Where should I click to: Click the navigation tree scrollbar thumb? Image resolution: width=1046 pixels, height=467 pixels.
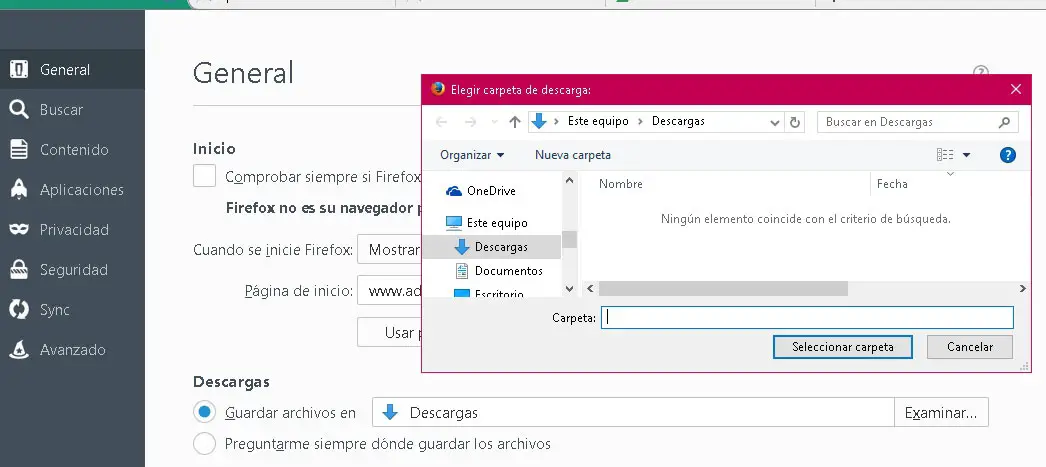click(x=570, y=240)
